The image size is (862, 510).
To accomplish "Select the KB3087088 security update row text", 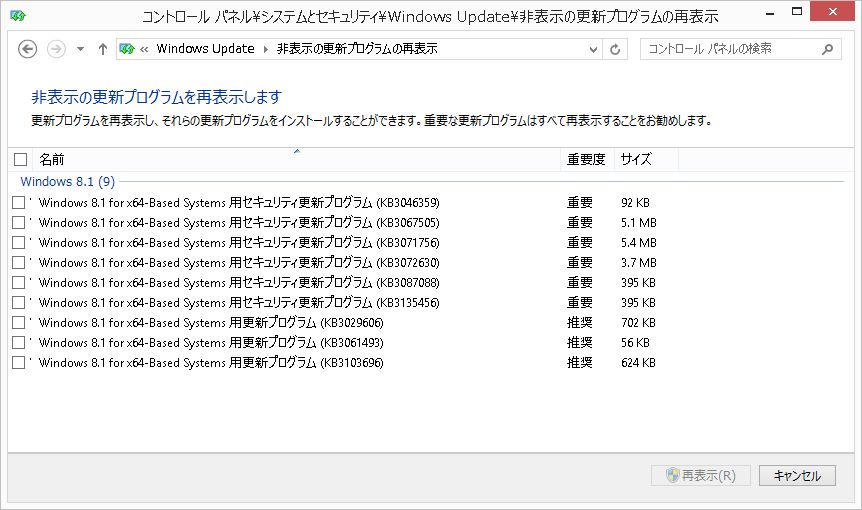I will click(239, 282).
